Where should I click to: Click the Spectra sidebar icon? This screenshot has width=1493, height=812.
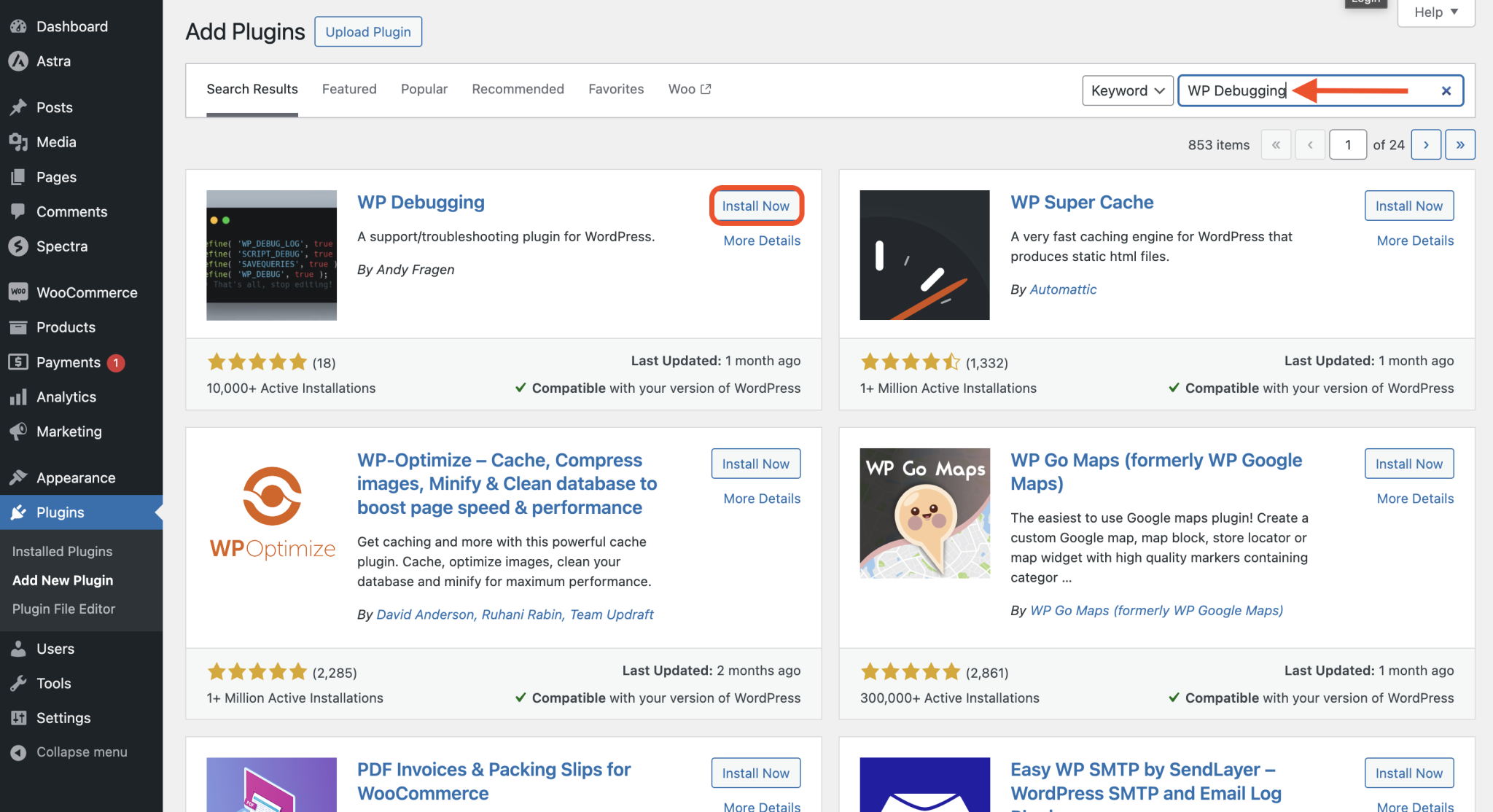point(18,246)
